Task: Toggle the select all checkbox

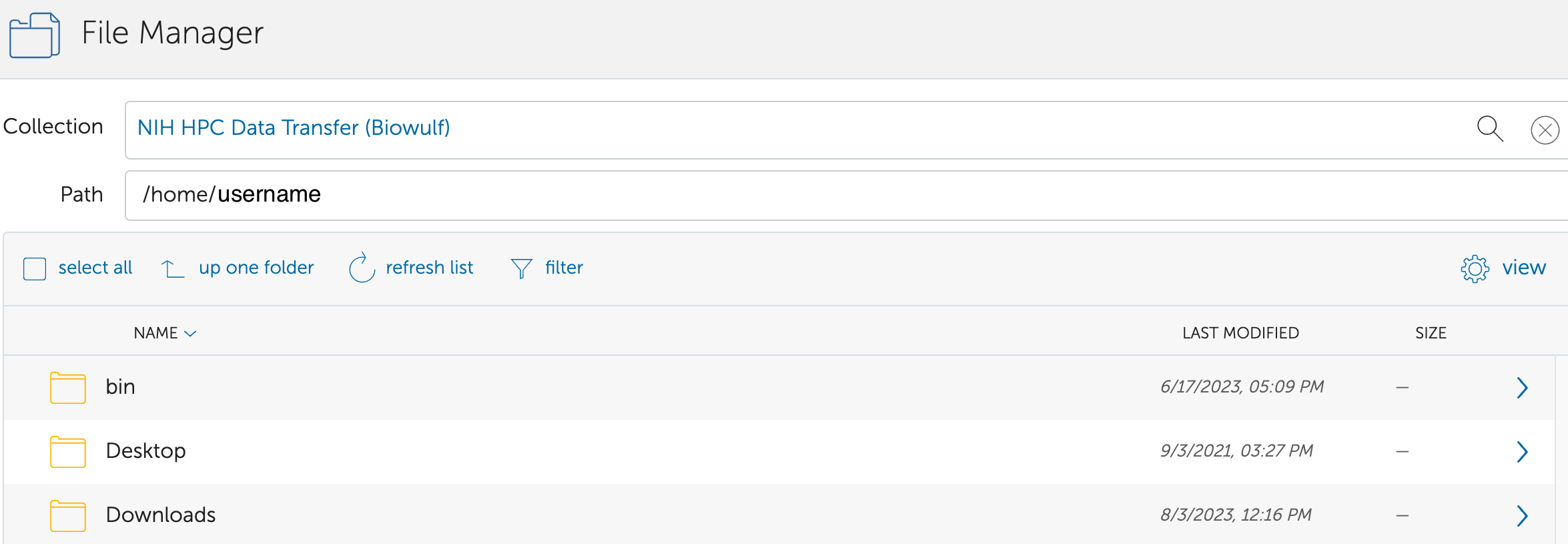Action: pos(35,268)
